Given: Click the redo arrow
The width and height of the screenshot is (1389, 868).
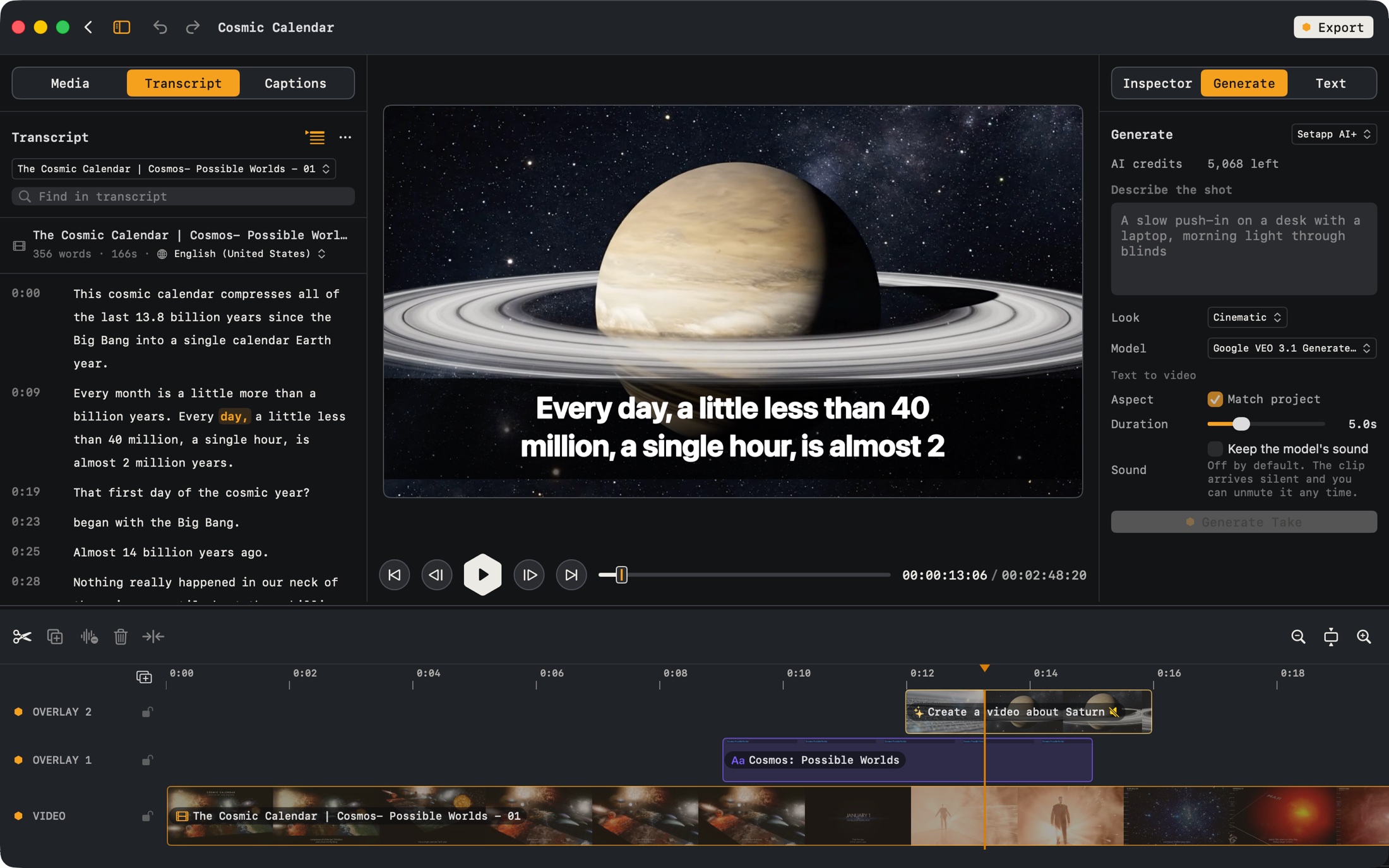Looking at the screenshot, I should (193, 27).
